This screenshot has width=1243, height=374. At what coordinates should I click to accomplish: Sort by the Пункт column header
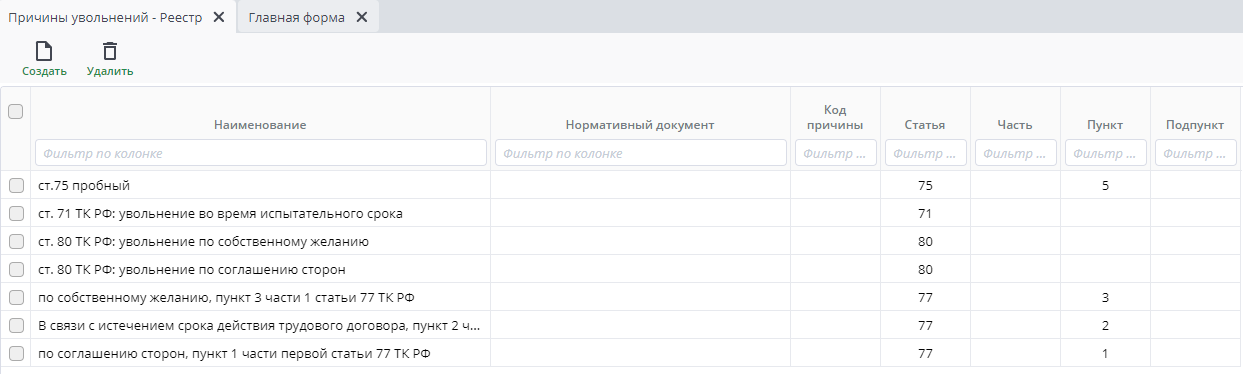click(x=1105, y=125)
